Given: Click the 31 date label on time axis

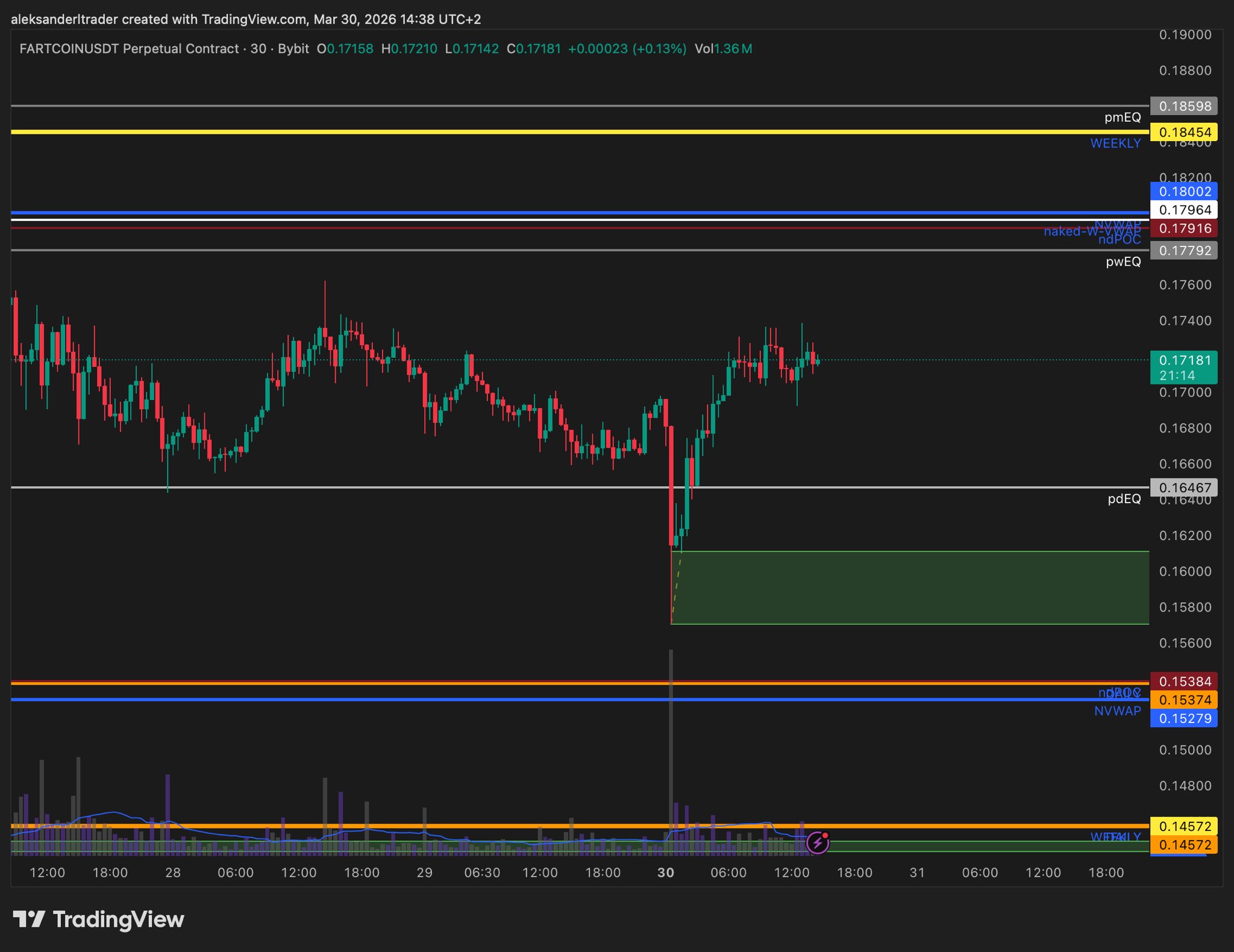Looking at the screenshot, I should point(917,872).
